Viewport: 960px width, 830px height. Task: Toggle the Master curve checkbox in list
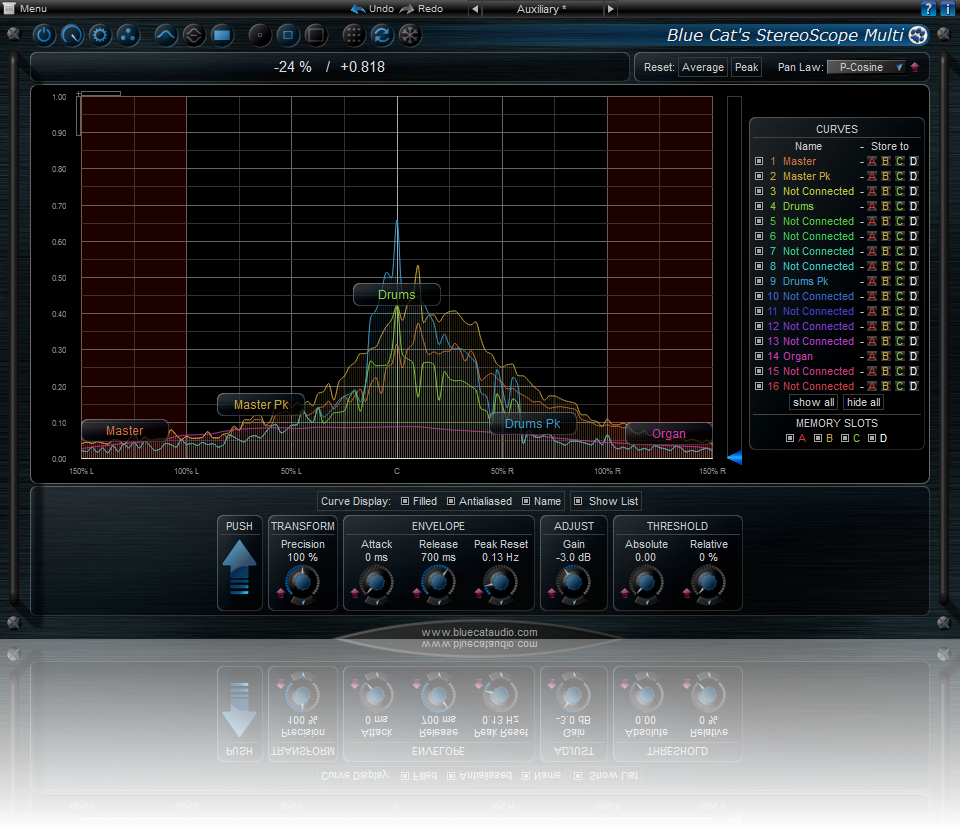click(x=759, y=161)
